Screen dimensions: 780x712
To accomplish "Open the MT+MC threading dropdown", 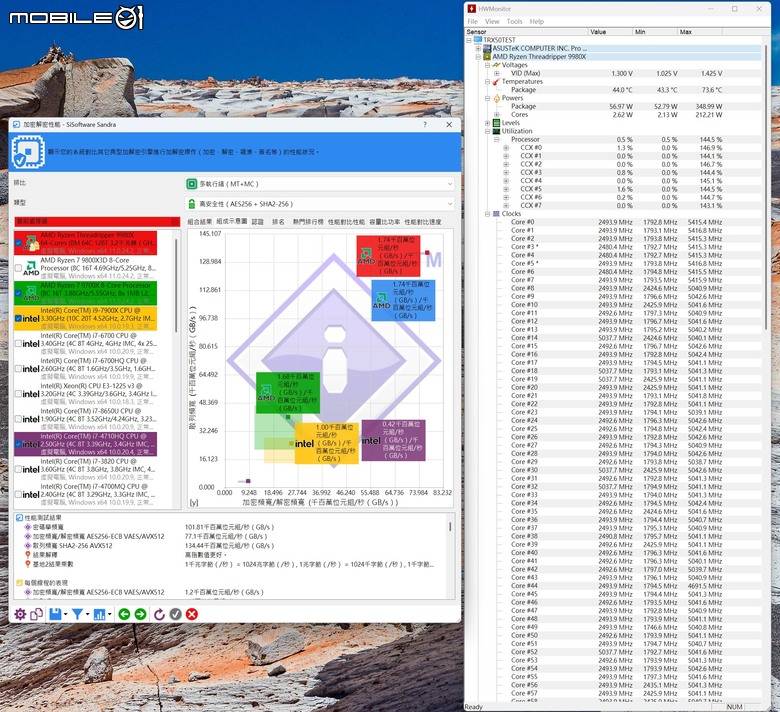I will click(320, 184).
